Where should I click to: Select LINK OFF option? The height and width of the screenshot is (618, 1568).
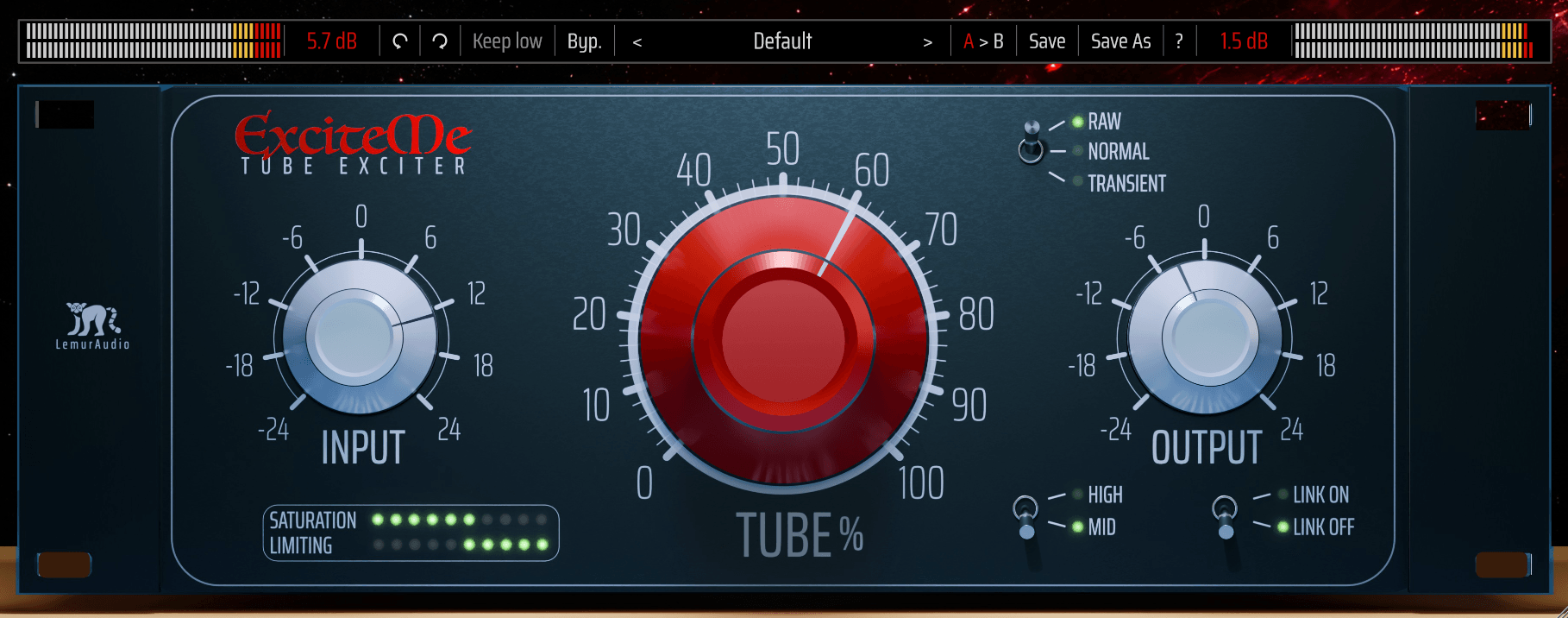click(1323, 527)
